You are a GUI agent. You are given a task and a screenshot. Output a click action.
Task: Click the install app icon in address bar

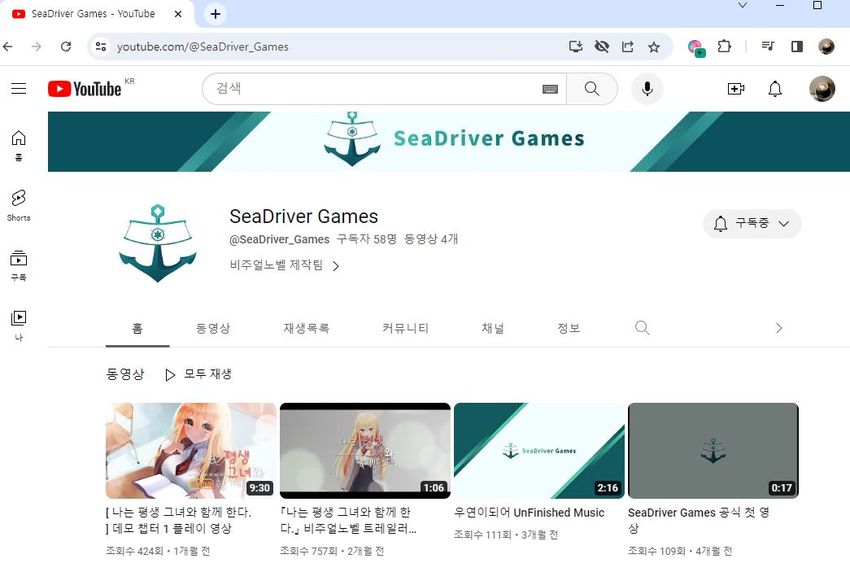tap(576, 47)
